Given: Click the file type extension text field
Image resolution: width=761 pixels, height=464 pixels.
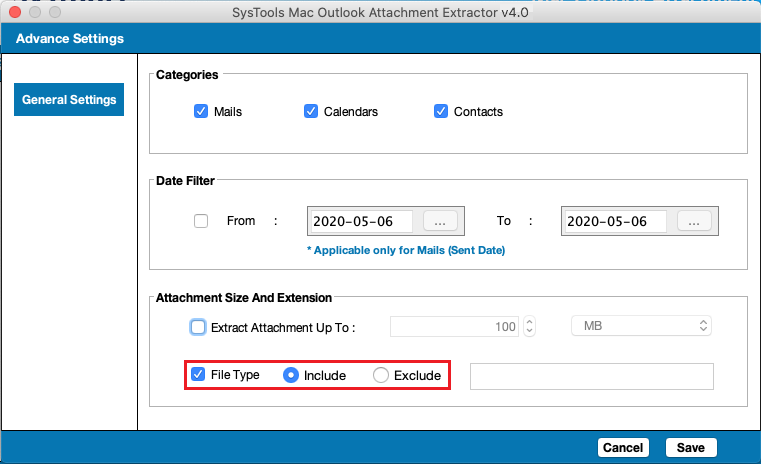Looking at the screenshot, I should [x=592, y=376].
